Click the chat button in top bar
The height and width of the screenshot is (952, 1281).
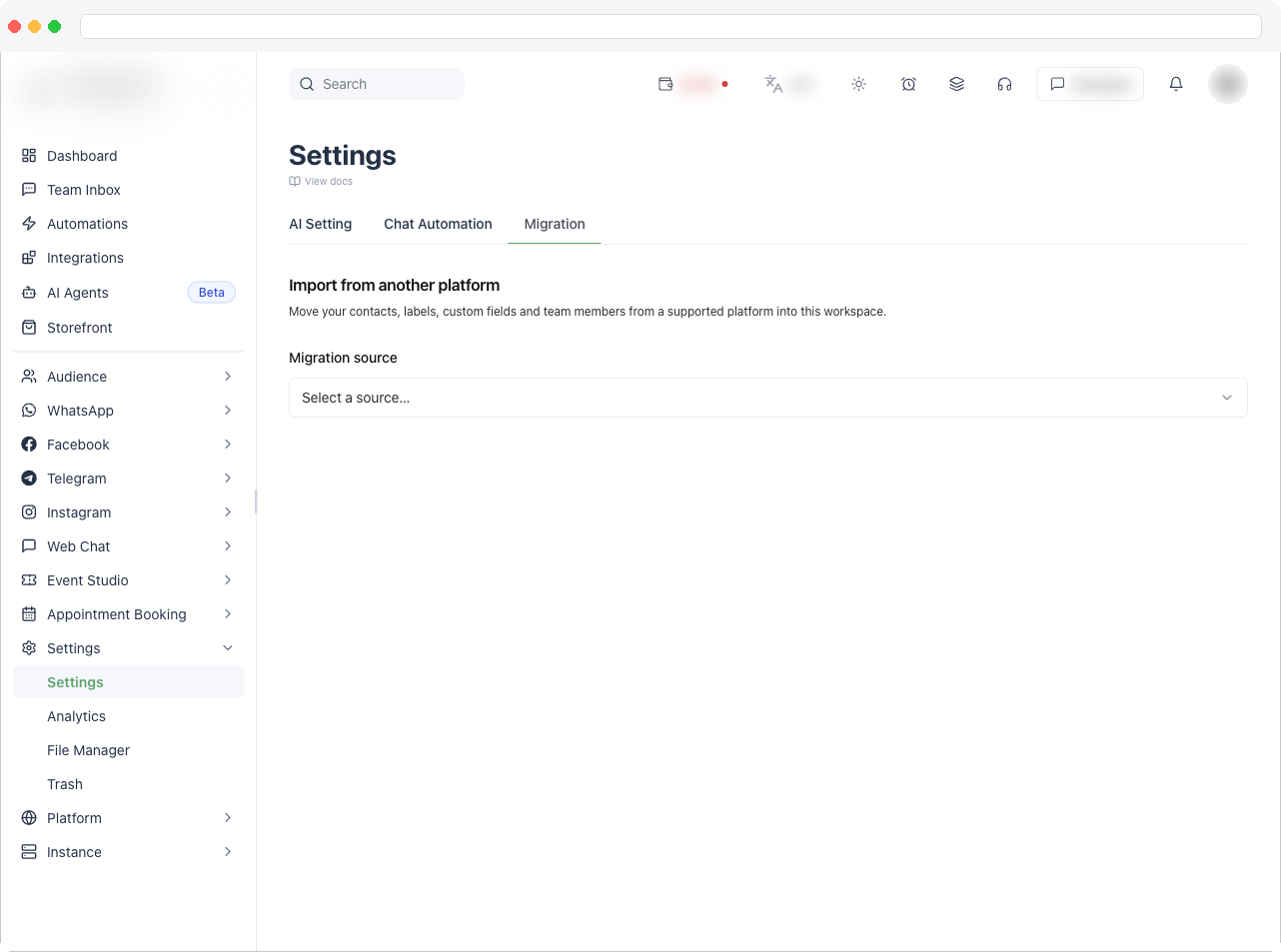coord(1090,84)
